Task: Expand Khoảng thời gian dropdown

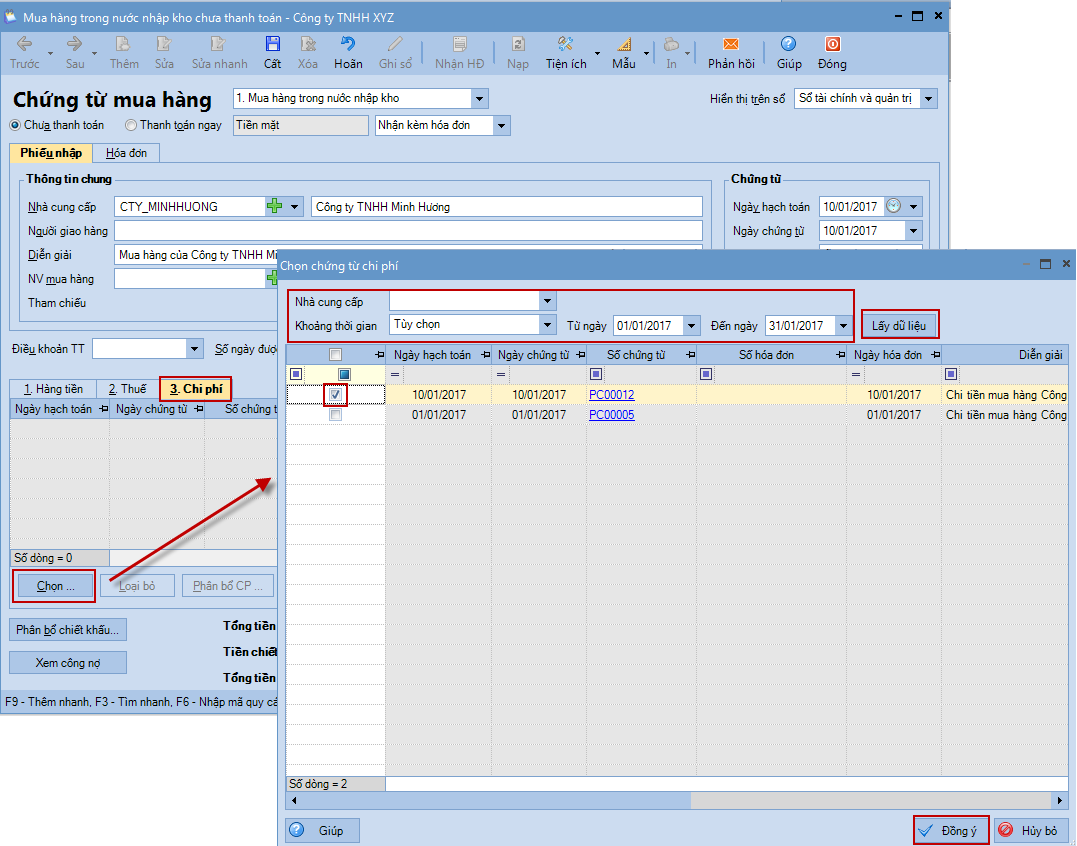Action: pos(547,325)
